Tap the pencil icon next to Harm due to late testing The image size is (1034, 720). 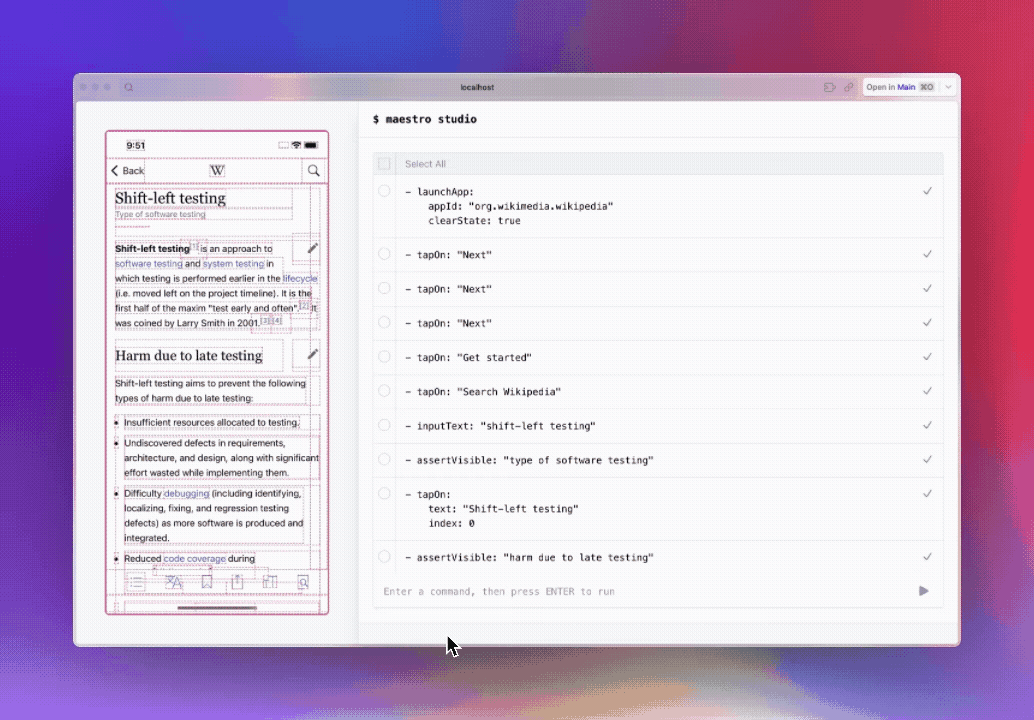pyautogui.click(x=313, y=355)
